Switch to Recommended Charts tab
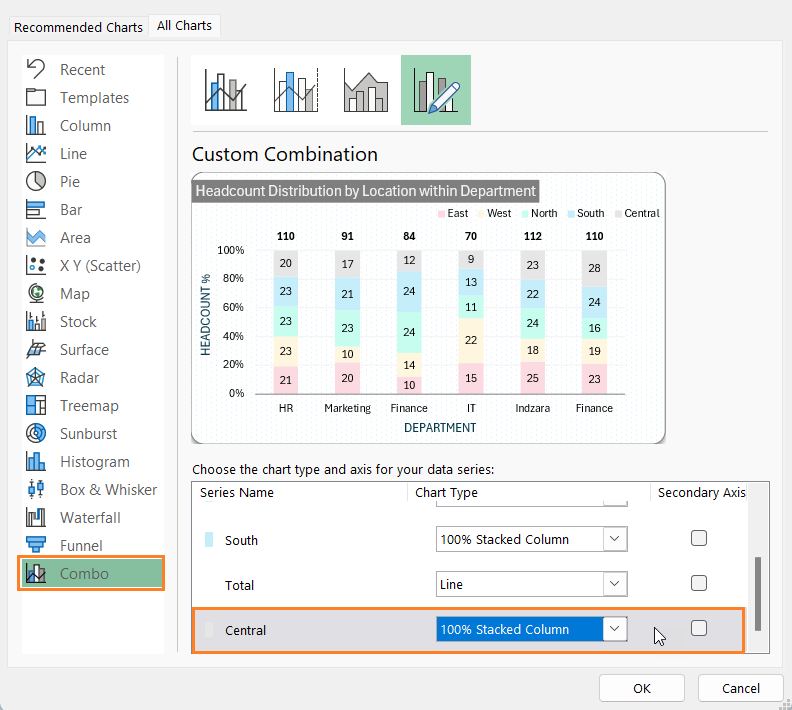The width and height of the screenshot is (792, 710). click(x=78, y=27)
